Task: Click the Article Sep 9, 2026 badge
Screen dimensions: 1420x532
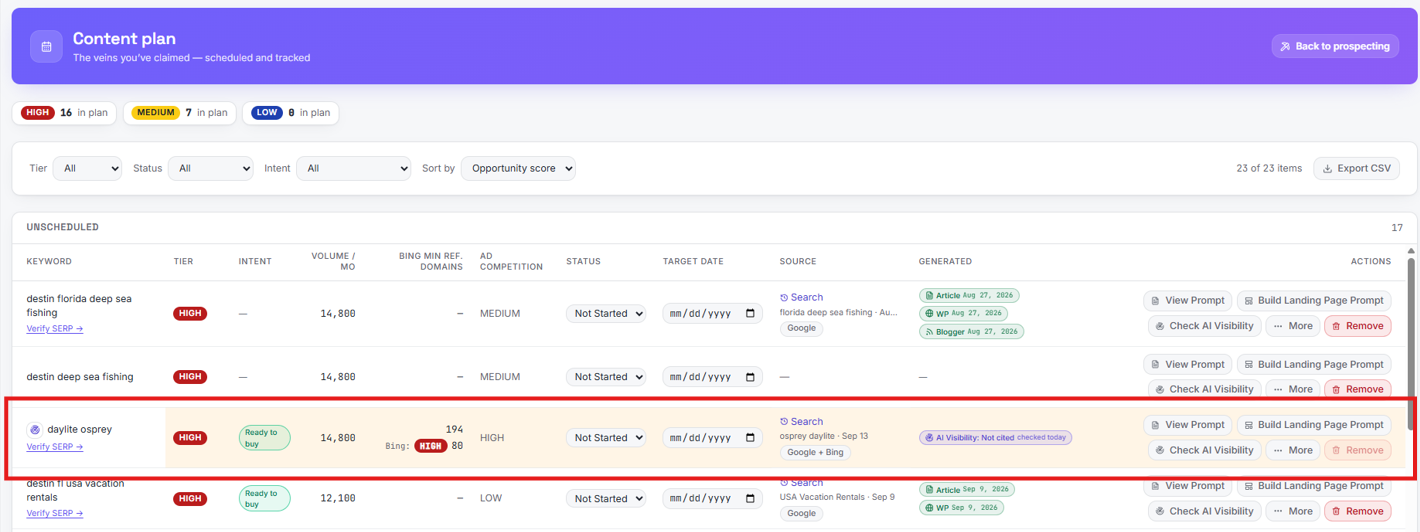Action: pos(966,490)
